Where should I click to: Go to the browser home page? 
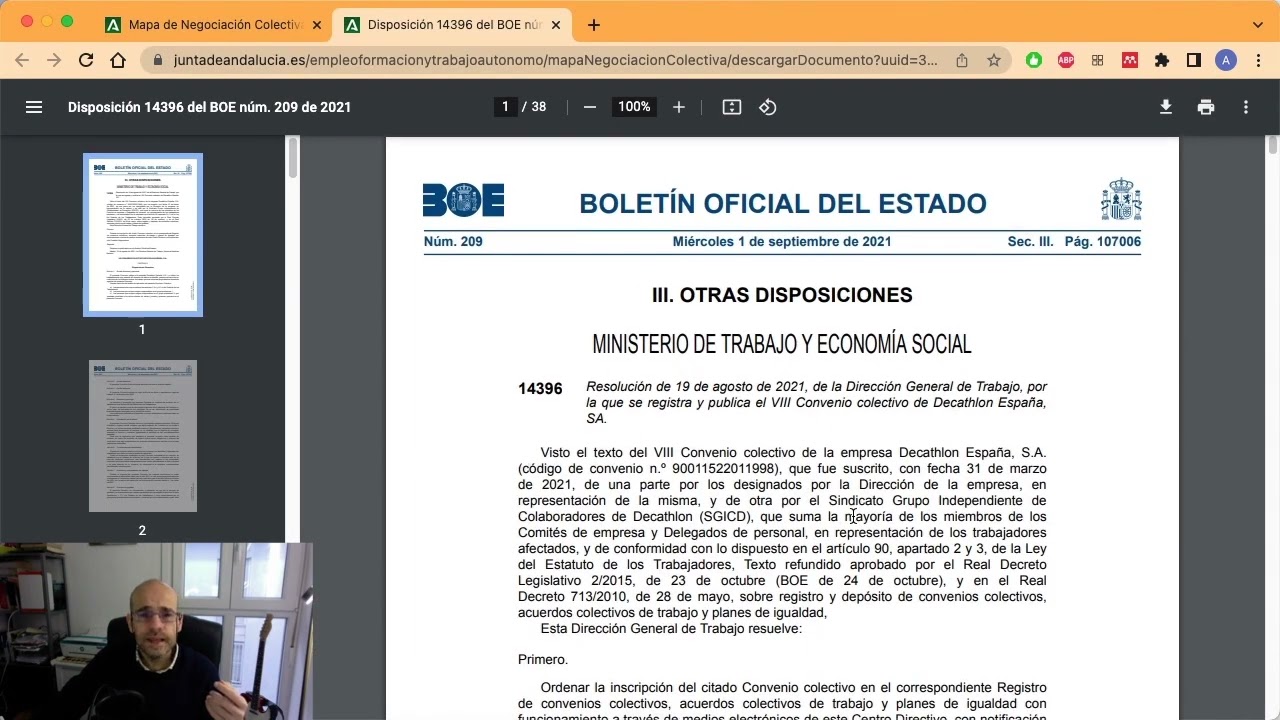coord(118,60)
